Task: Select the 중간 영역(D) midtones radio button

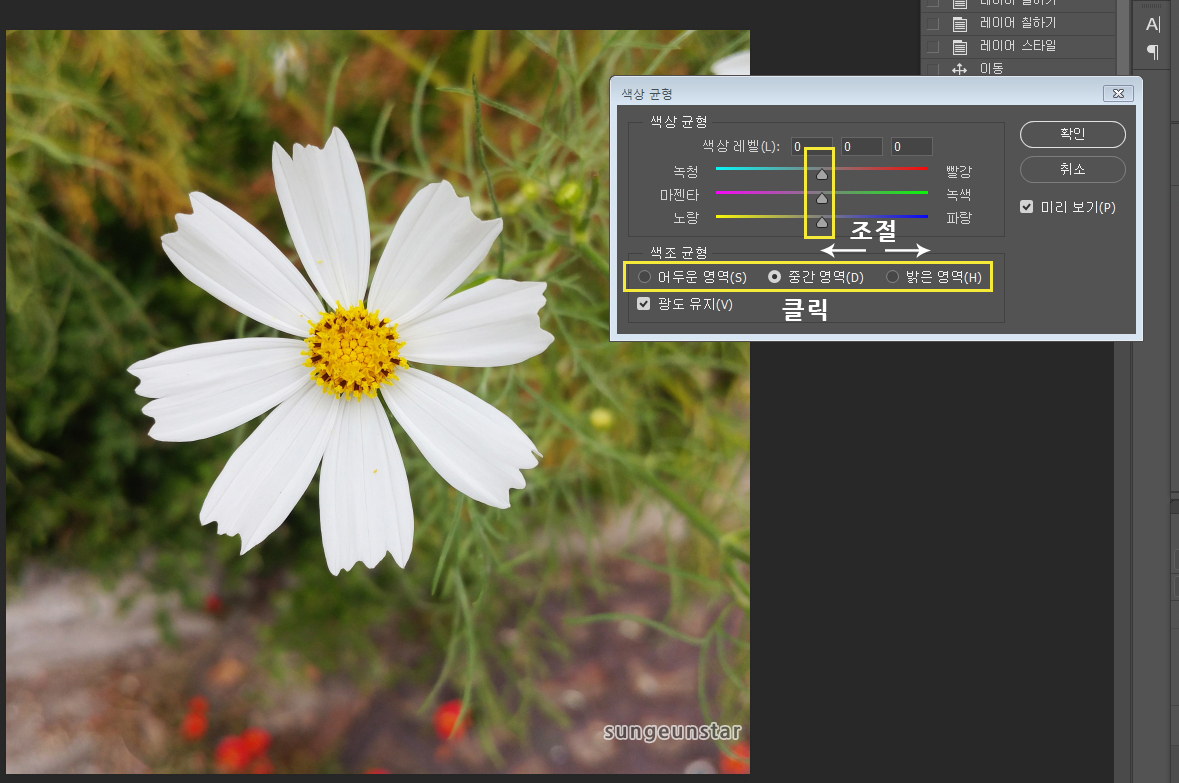Action: click(774, 277)
